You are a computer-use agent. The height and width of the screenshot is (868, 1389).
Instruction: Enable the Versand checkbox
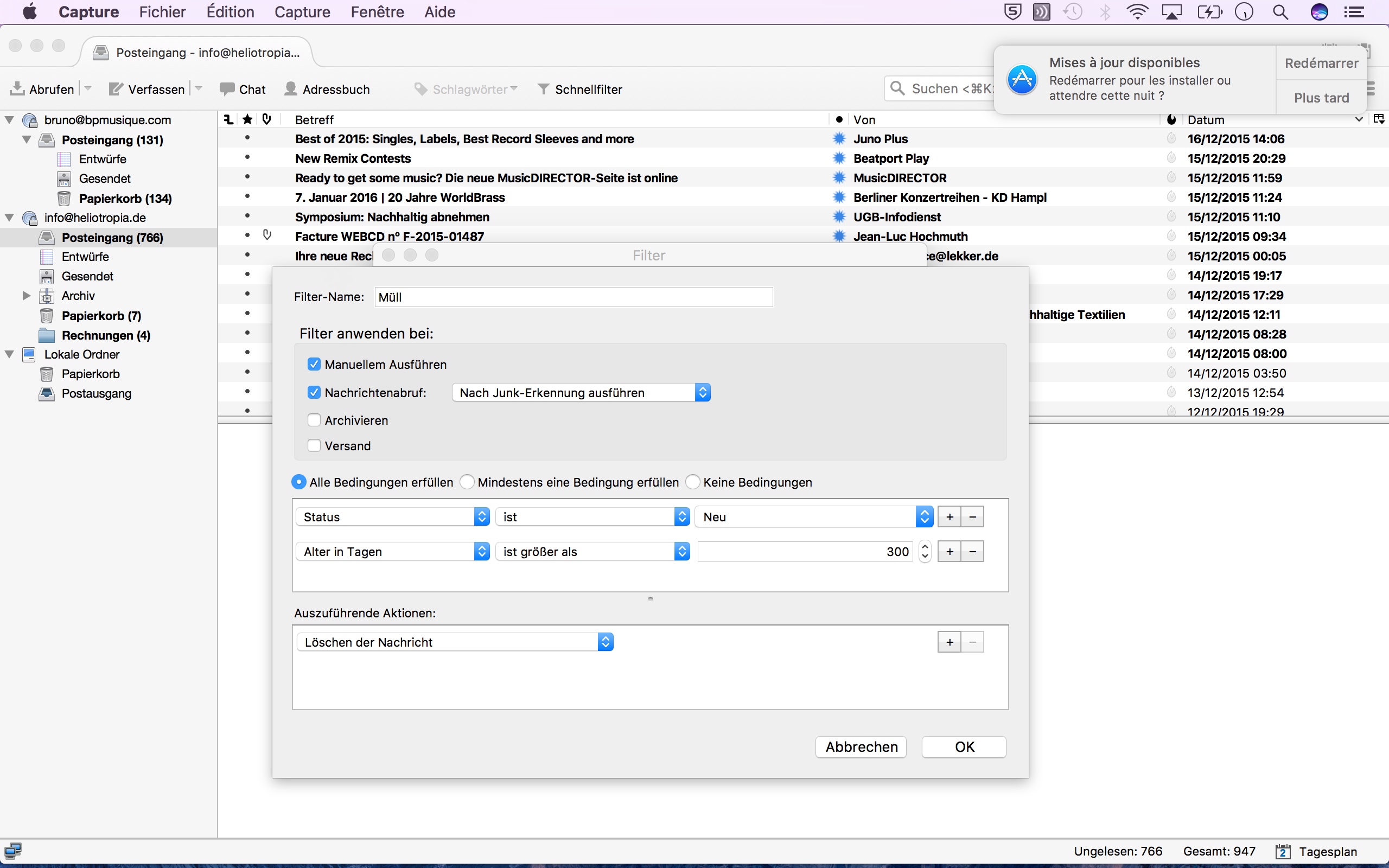[314, 445]
